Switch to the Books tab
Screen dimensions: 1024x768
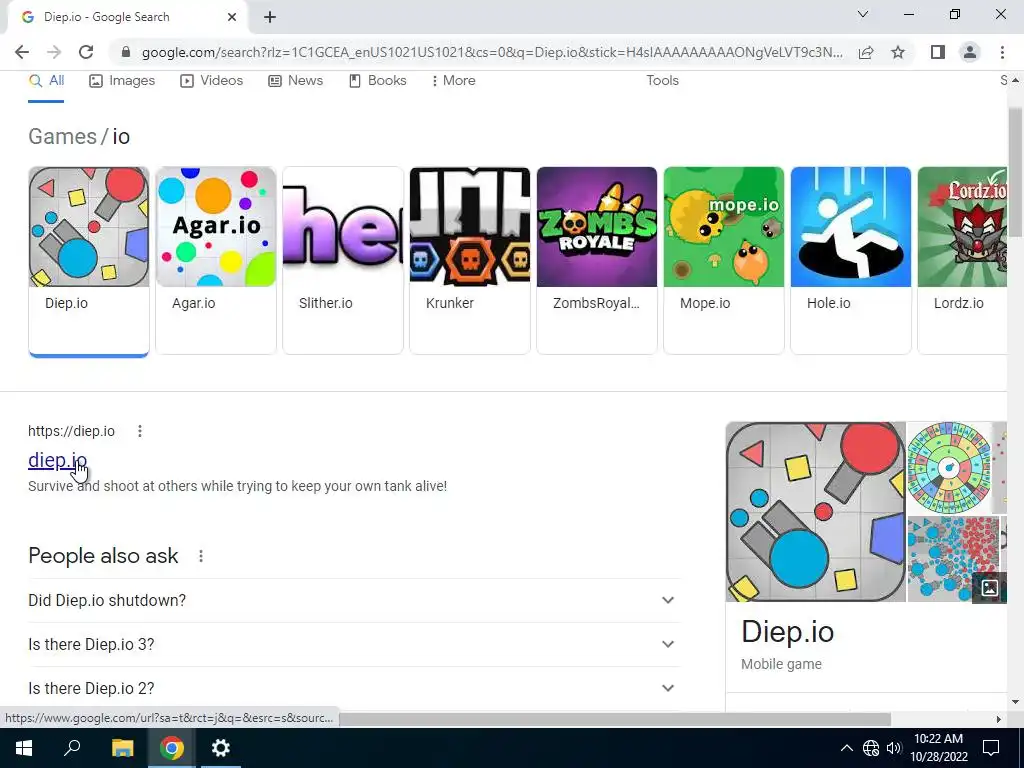pyautogui.click(x=377, y=80)
